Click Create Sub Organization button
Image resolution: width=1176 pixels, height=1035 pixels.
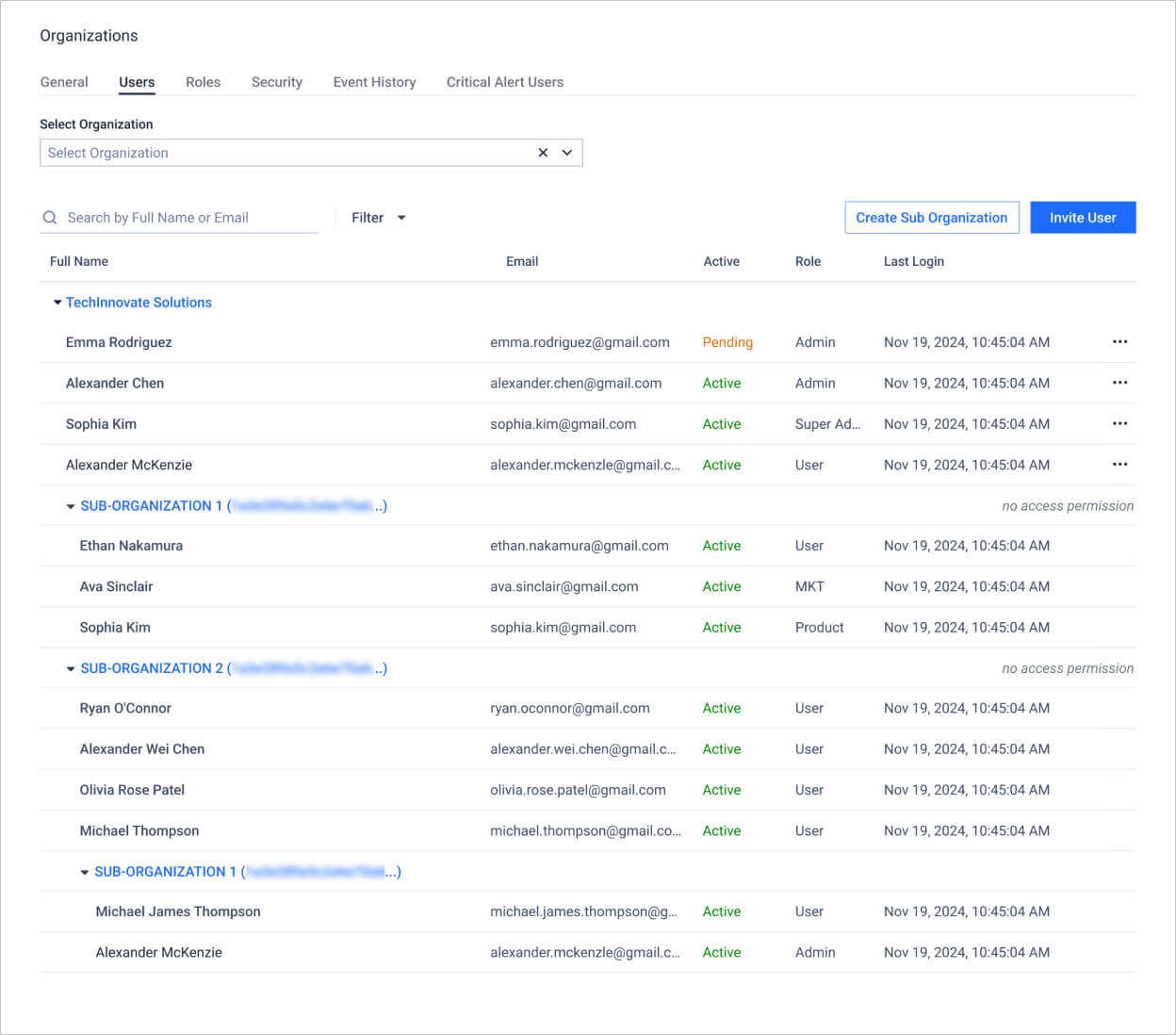(931, 218)
